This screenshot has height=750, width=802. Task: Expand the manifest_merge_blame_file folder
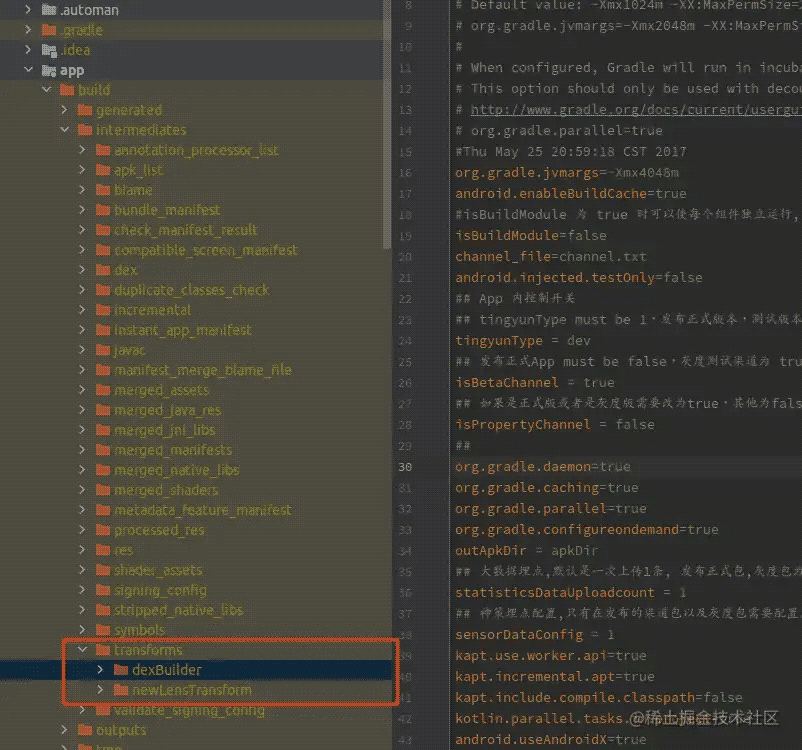pos(82,370)
